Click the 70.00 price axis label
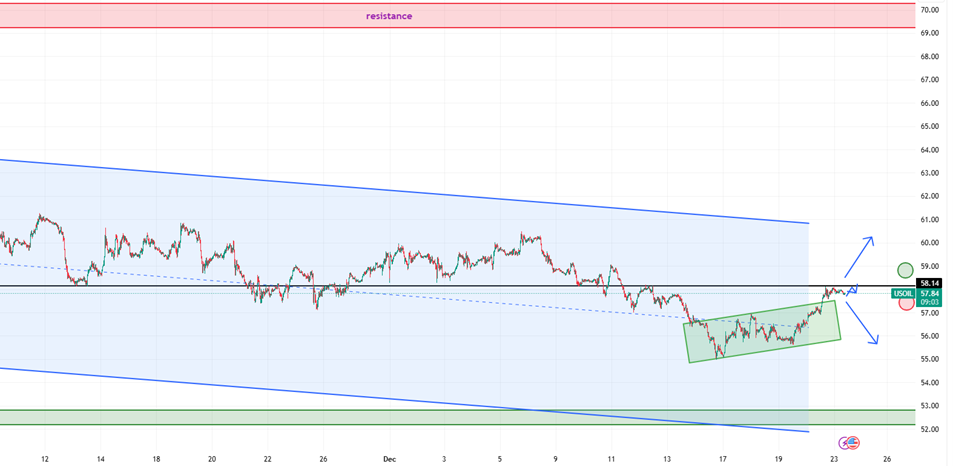Image resolution: width=953 pixels, height=466 pixels. pyautogui.click(x=929, y=10)
